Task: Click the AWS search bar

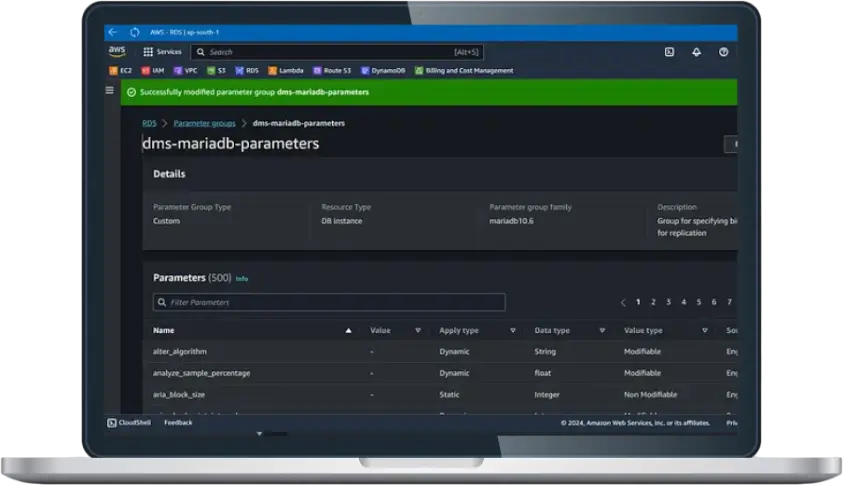Action: tap(337, 52)
